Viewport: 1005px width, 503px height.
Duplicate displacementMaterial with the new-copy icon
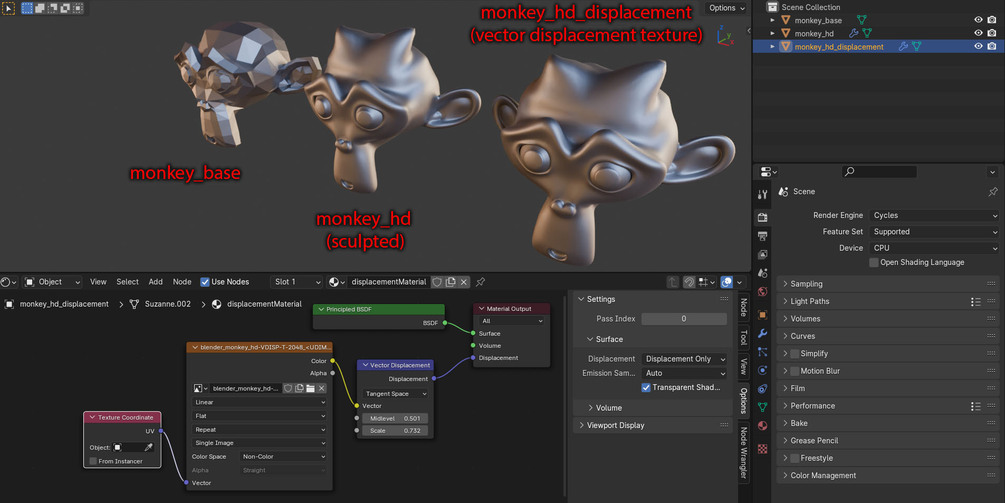[451, 282]
